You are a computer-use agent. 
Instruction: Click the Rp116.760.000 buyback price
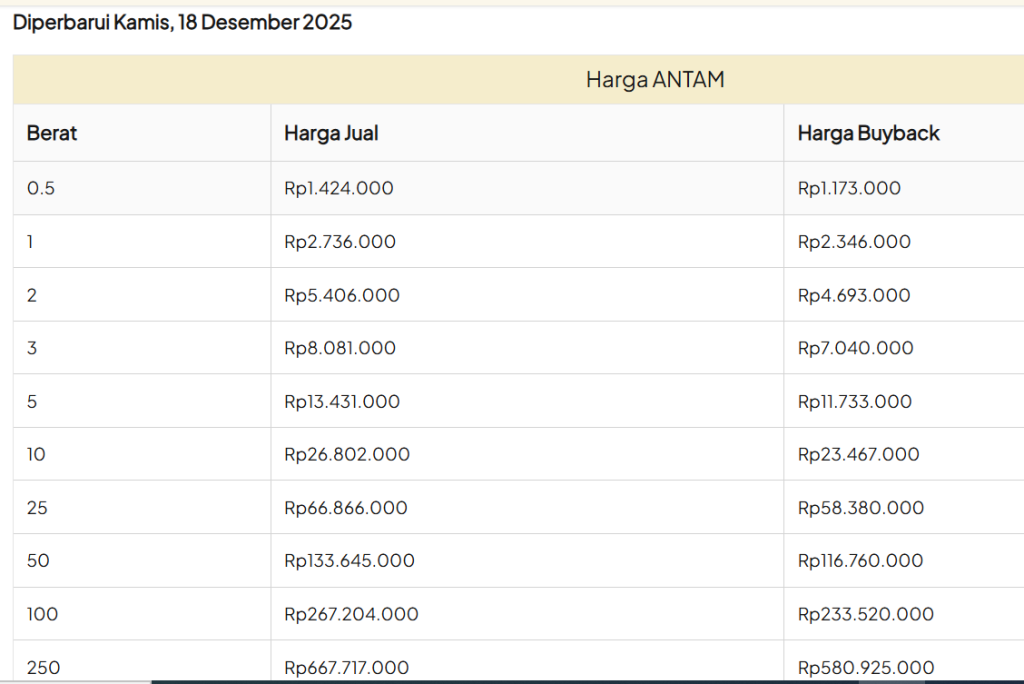click(x=860, y=561)
